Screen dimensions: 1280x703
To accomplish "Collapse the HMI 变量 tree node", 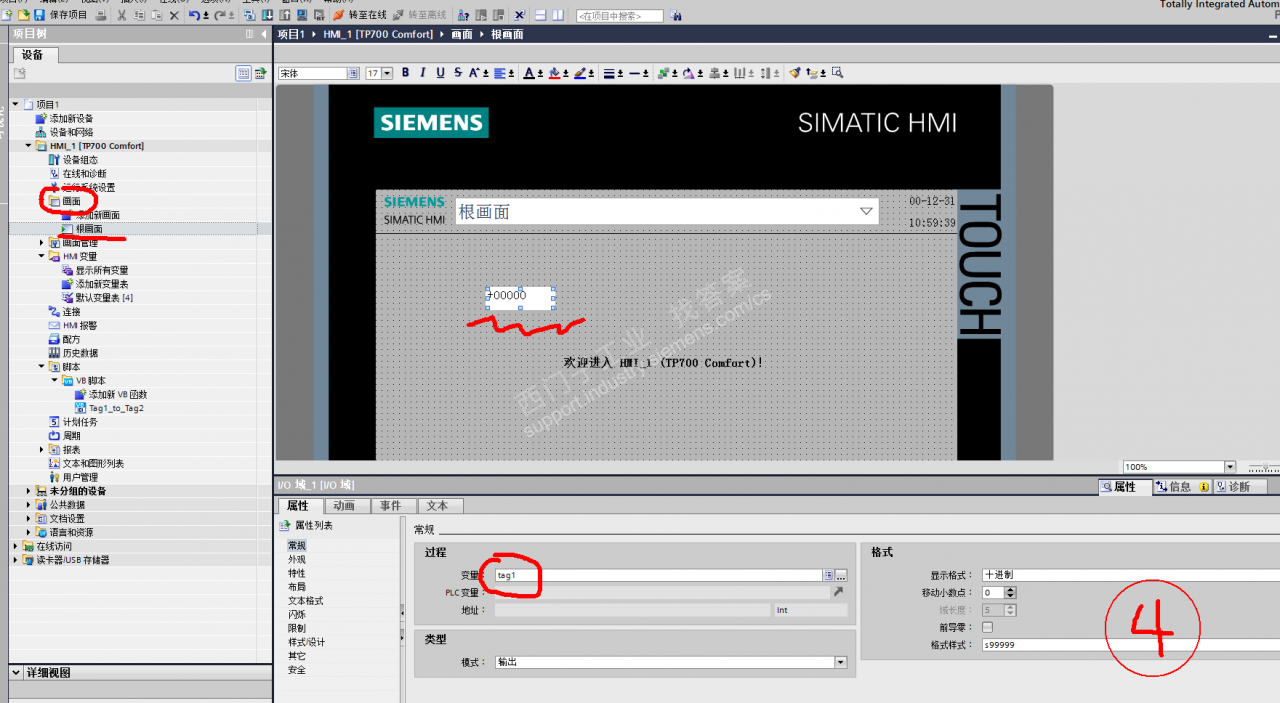I will click(x=42, y=257).
